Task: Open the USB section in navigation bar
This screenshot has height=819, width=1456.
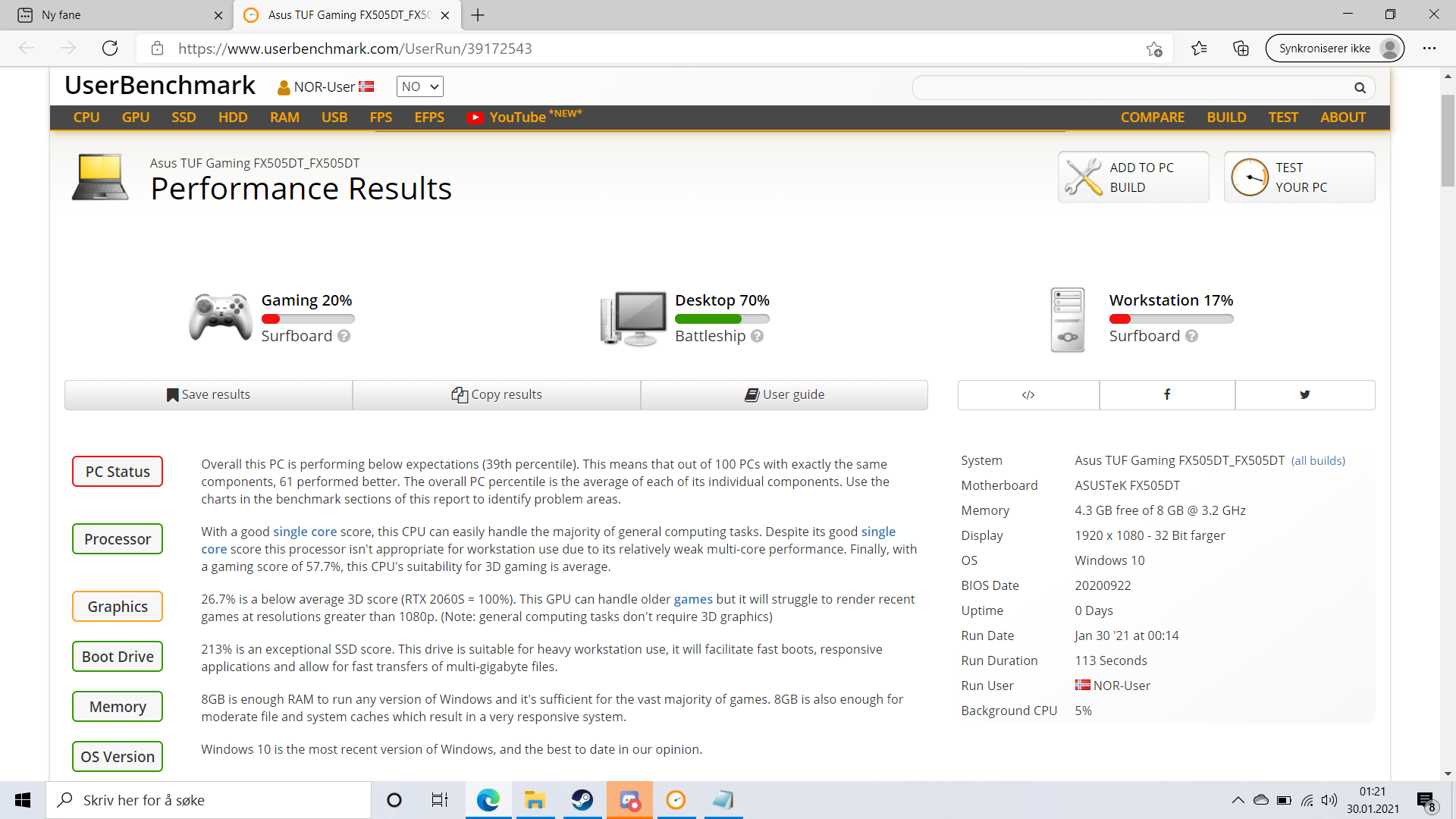Action: [334, 118]
